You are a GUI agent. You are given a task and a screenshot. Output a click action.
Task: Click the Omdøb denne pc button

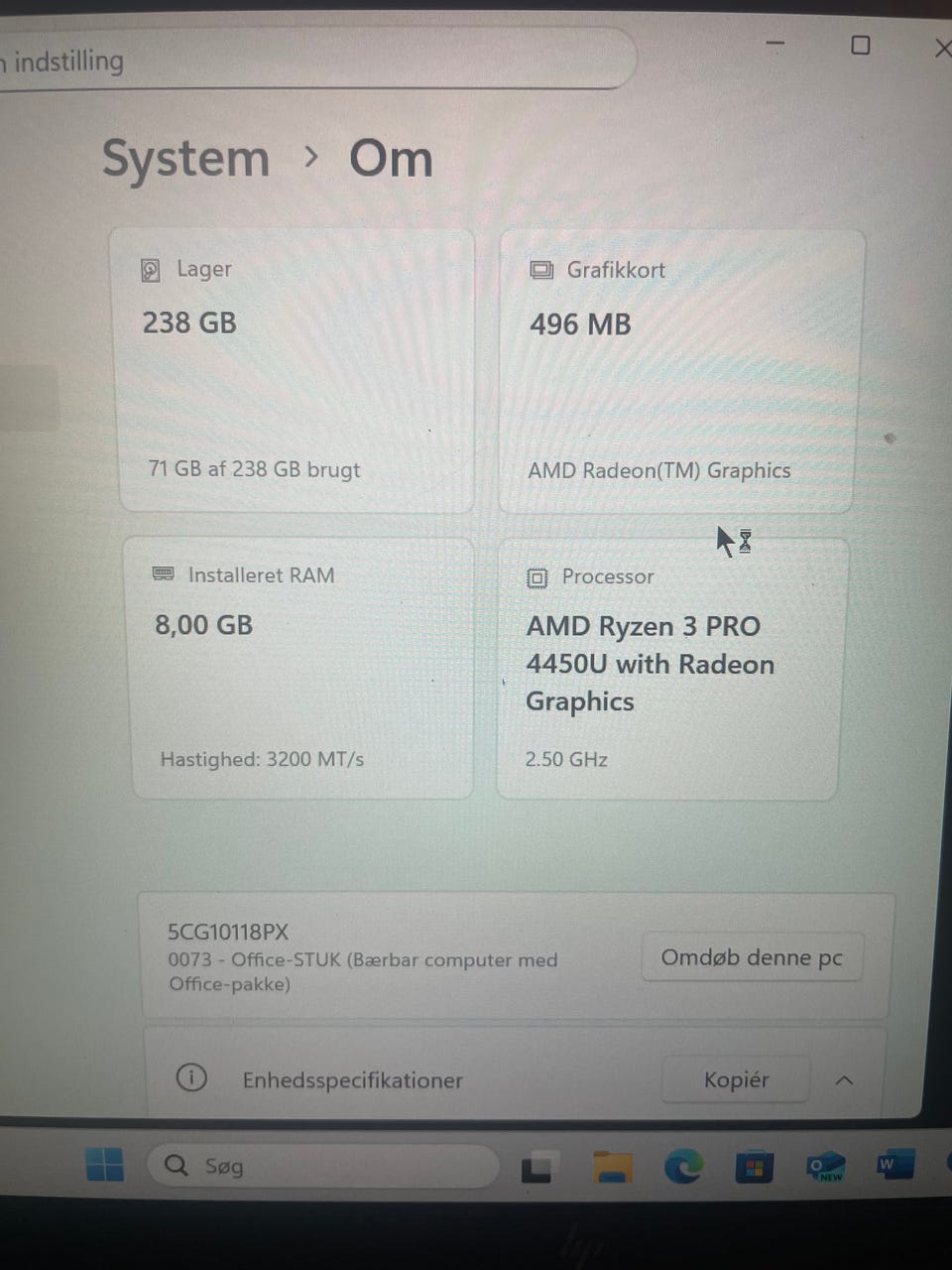752,957
